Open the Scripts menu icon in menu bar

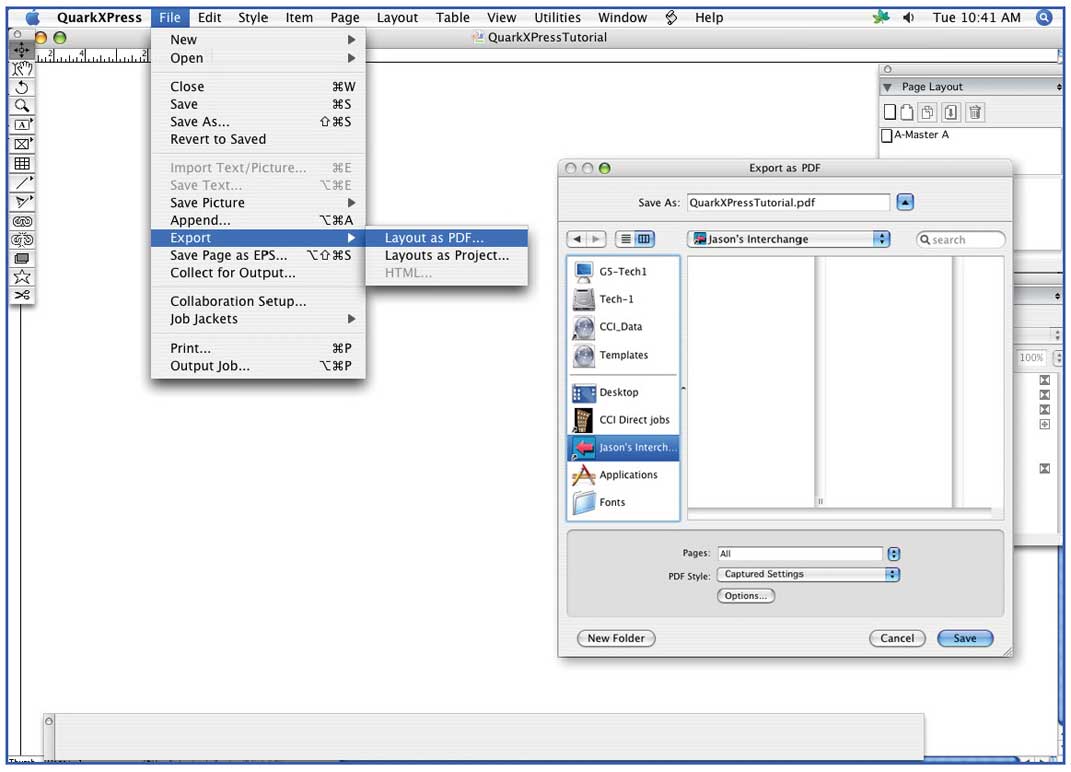pos(671,18)
